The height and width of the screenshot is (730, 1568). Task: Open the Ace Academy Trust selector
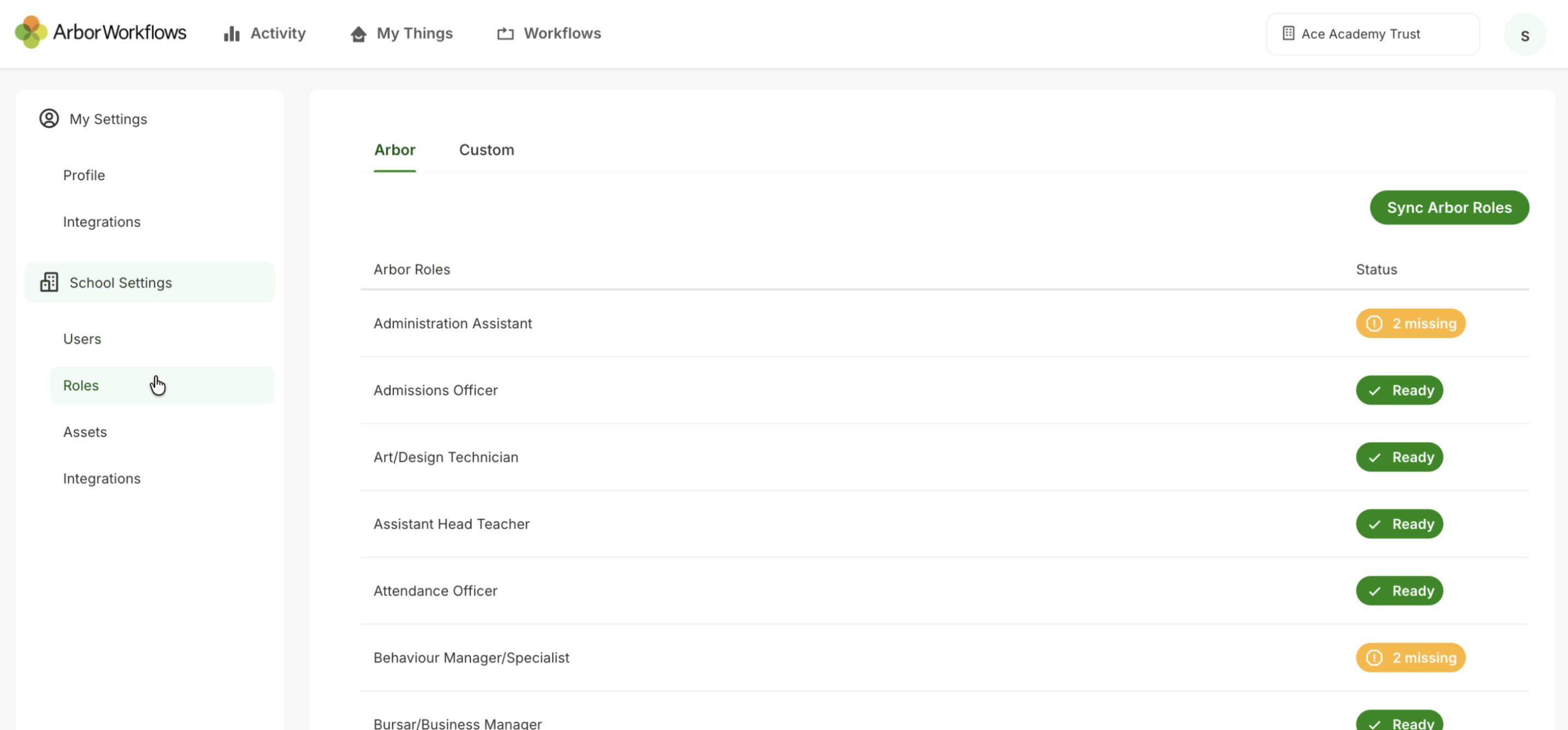coord(1372,34)
